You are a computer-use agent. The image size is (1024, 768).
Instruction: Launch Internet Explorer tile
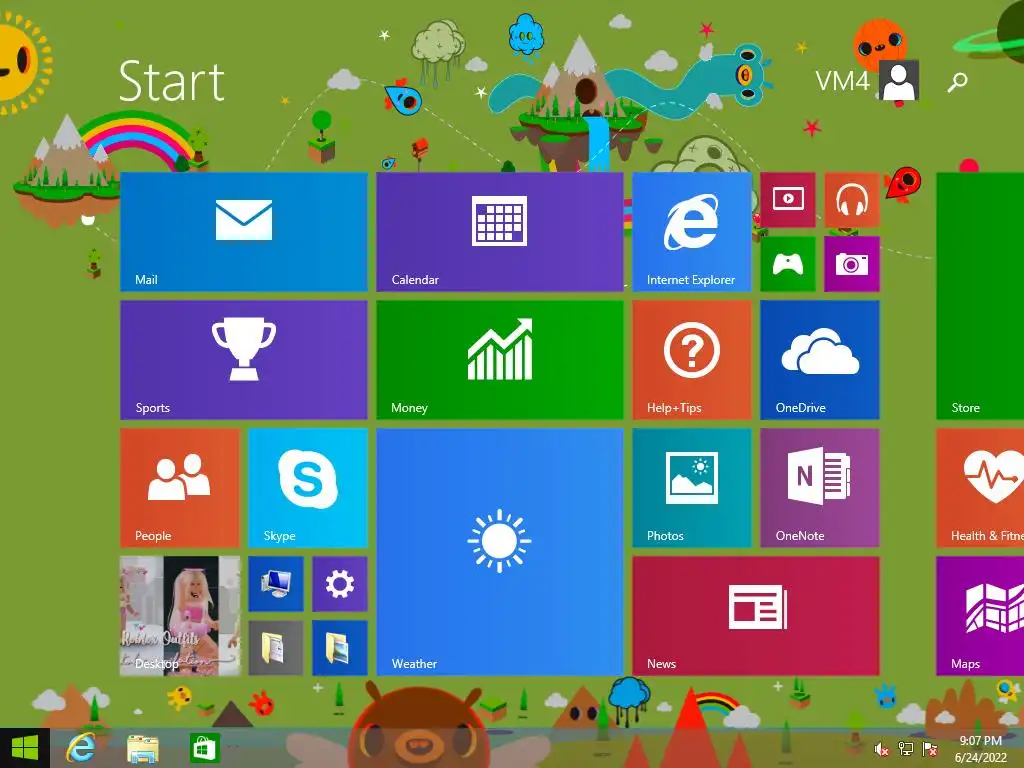point(692,232)
